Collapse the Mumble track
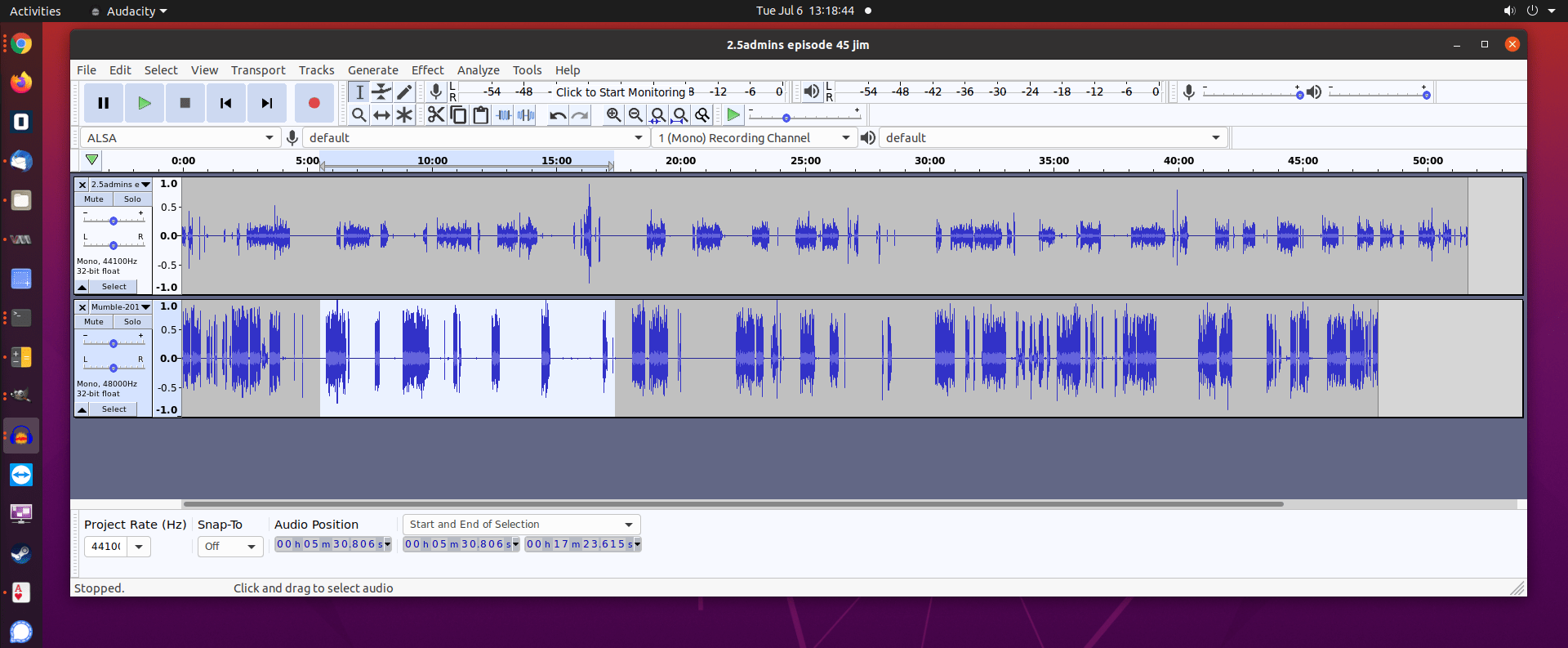 pyautogui.click(x=82, y=409)
